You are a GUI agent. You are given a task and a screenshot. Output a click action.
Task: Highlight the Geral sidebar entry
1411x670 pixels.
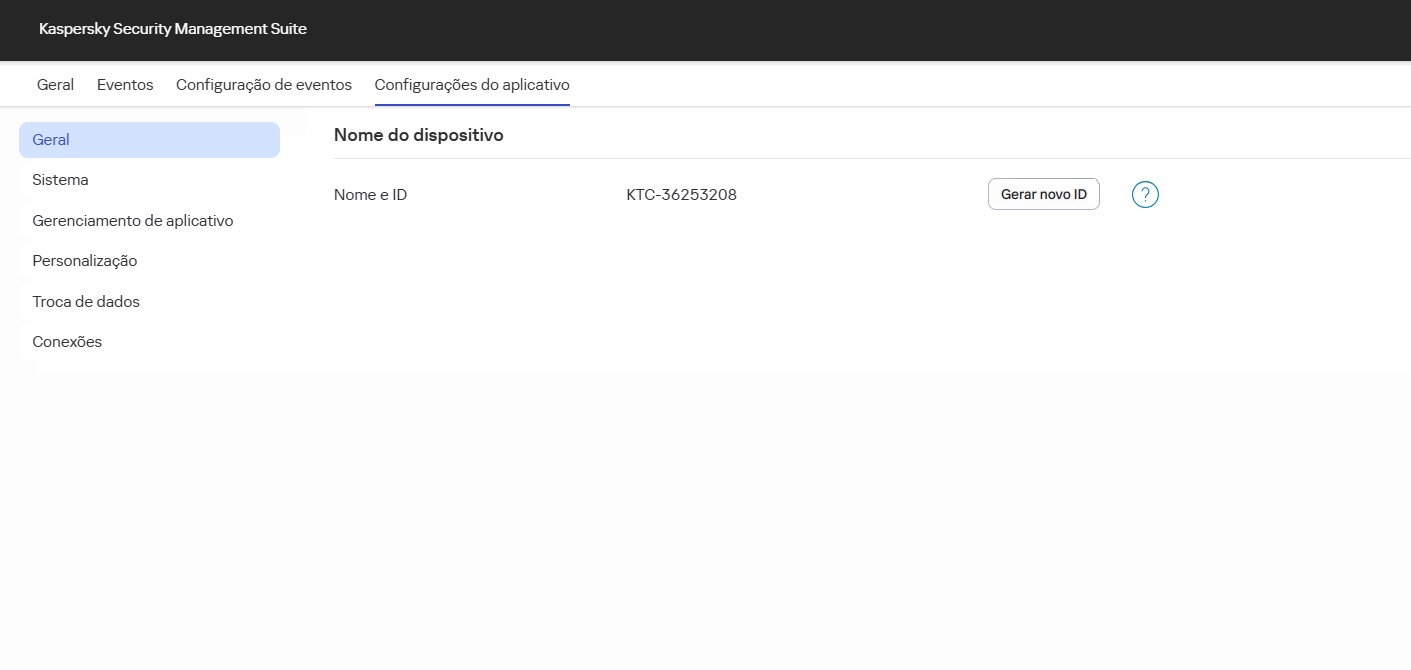coord(50,139)
